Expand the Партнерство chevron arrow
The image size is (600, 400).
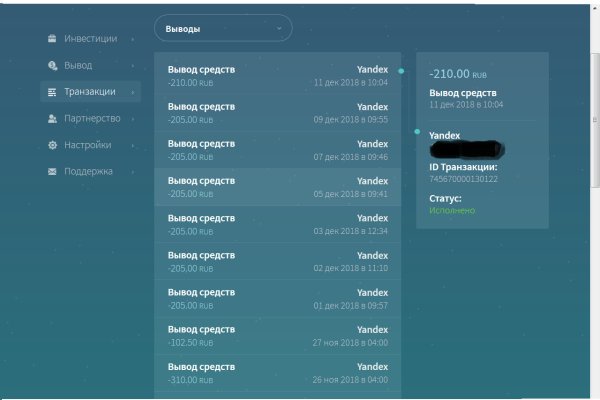click(131, 119)
